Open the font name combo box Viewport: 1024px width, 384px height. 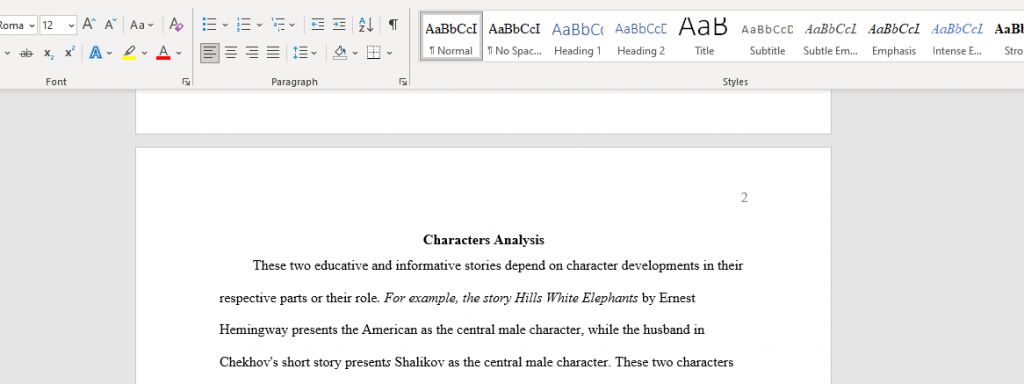[x=18, y=25]
